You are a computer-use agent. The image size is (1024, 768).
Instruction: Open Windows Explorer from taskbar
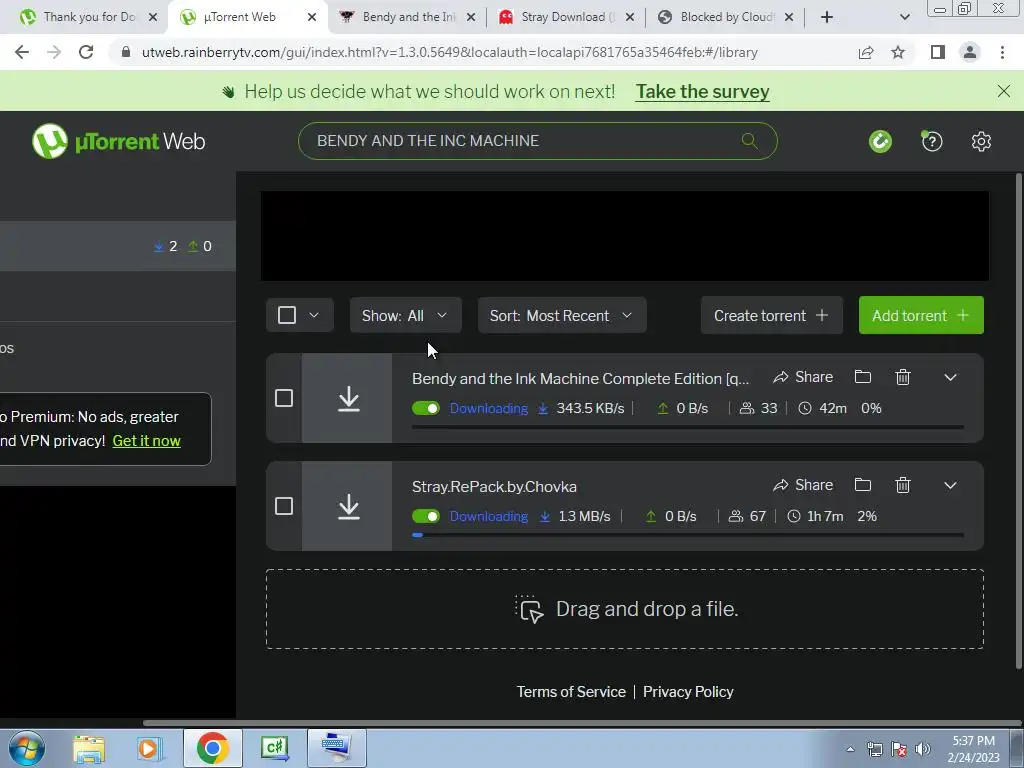point(89,748)
